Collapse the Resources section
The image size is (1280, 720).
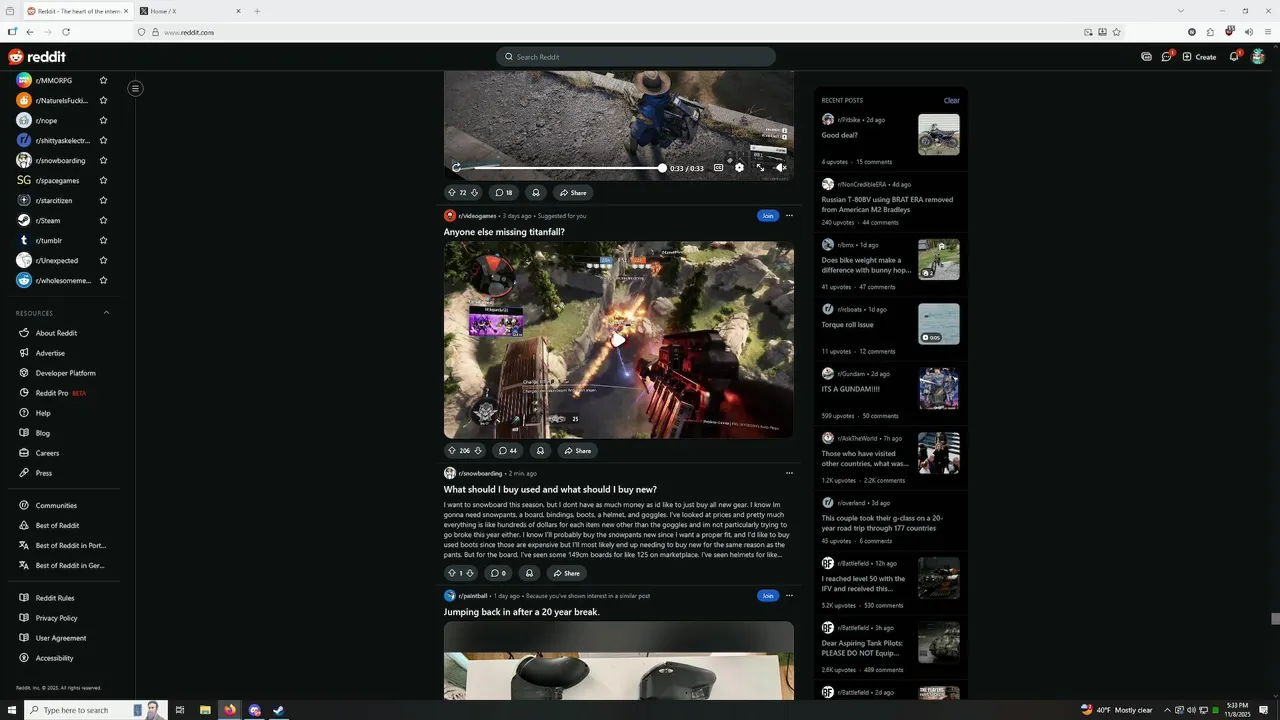pos(107,313)
